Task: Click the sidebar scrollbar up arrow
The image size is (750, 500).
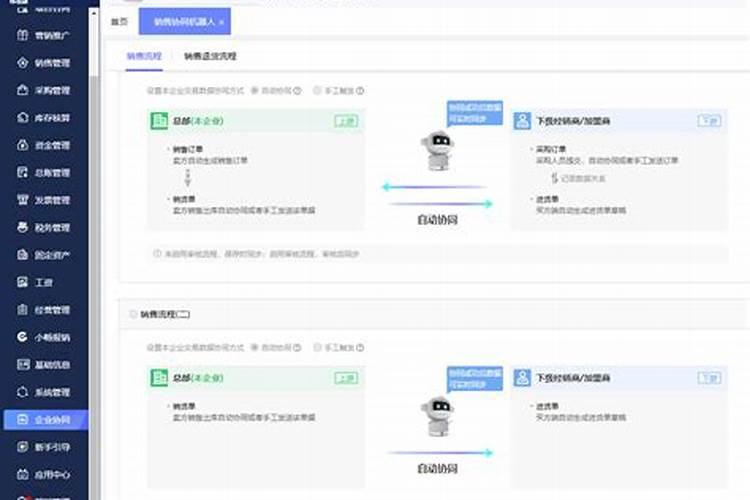Action: [x=94, y=14]
